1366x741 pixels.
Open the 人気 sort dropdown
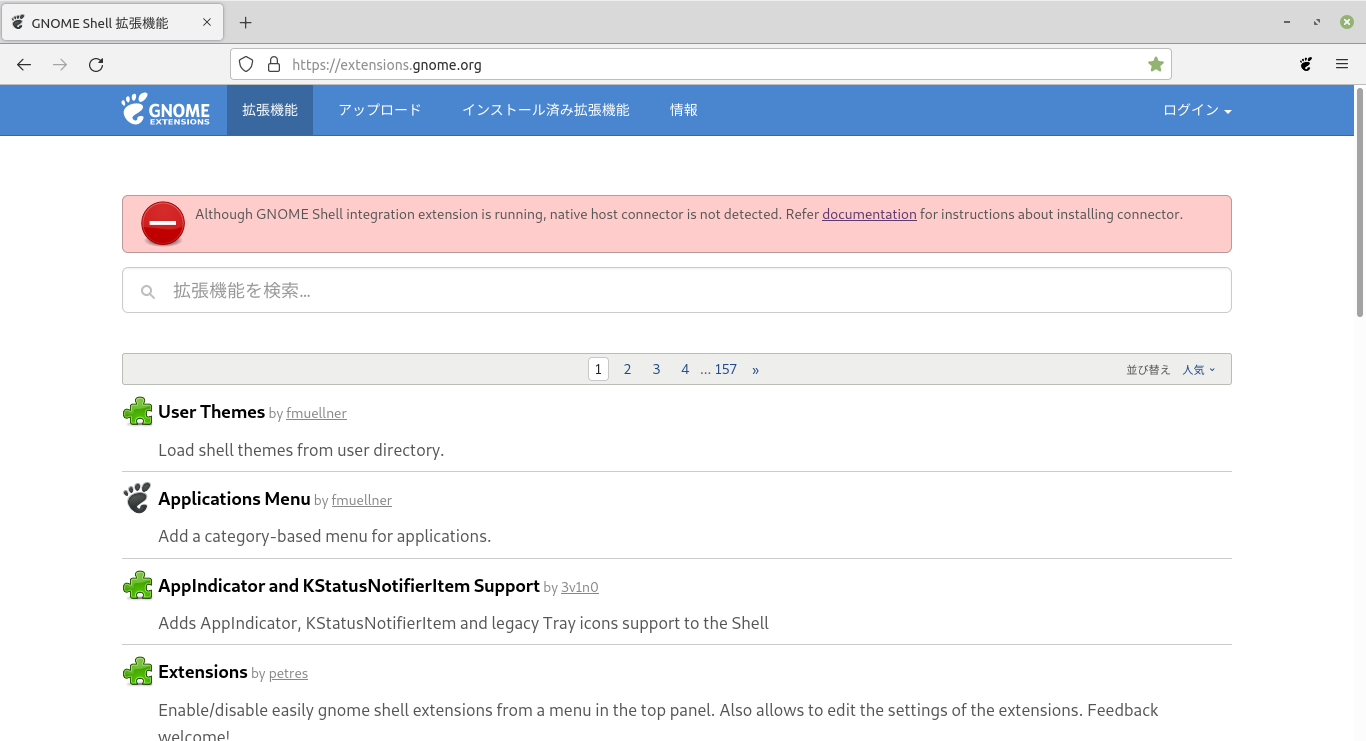[x=1199, y=370]
